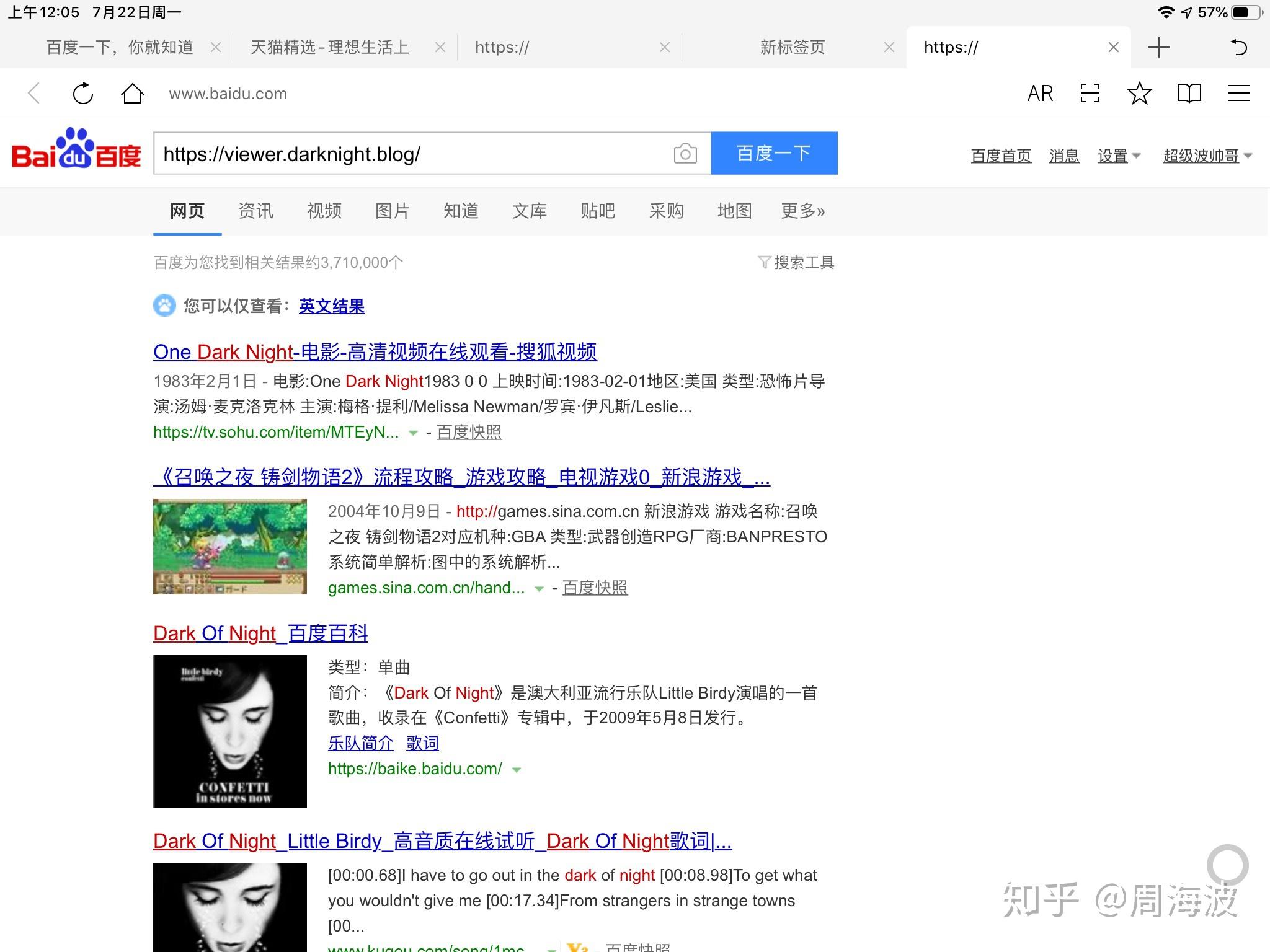This screenshot has height=952, width=1270.
Task: Expand 更多» search categories
Action: (x=803, y=211)
